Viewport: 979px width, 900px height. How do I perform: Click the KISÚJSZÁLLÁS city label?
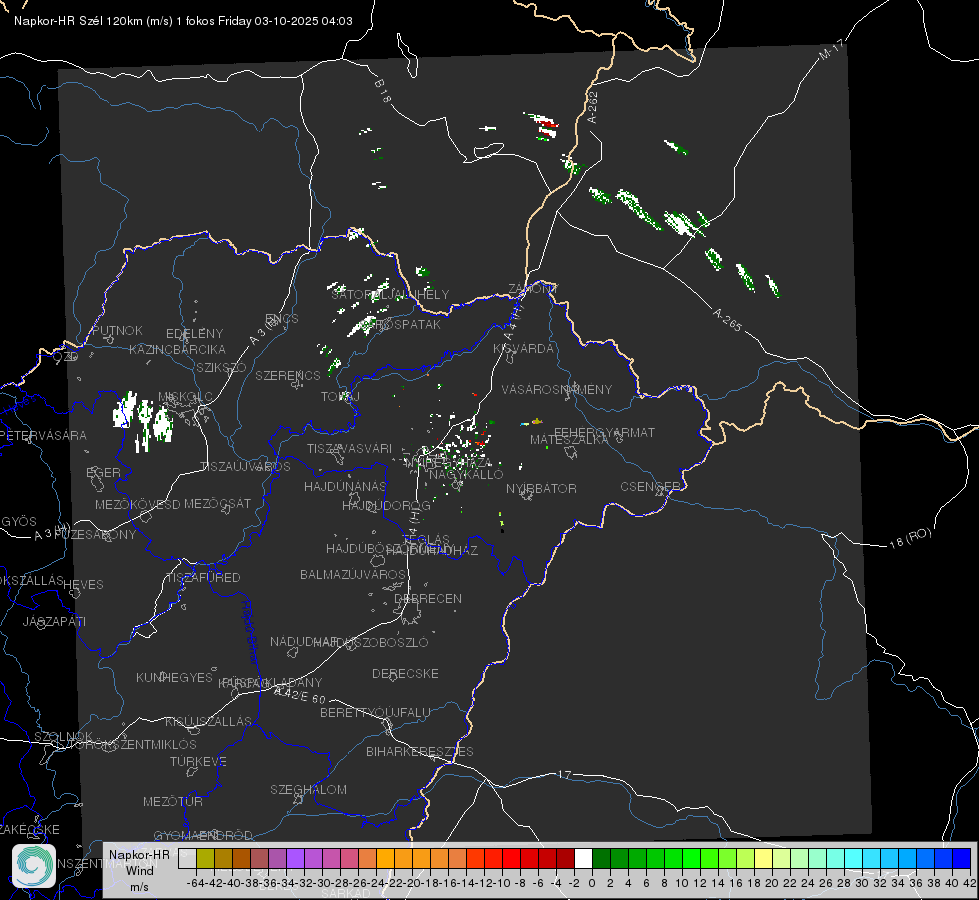[x=209, y=721]
